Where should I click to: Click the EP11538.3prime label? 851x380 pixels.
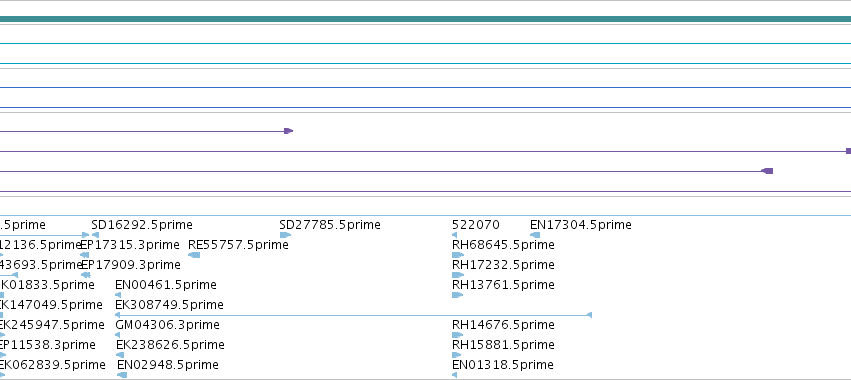point(47,345)
